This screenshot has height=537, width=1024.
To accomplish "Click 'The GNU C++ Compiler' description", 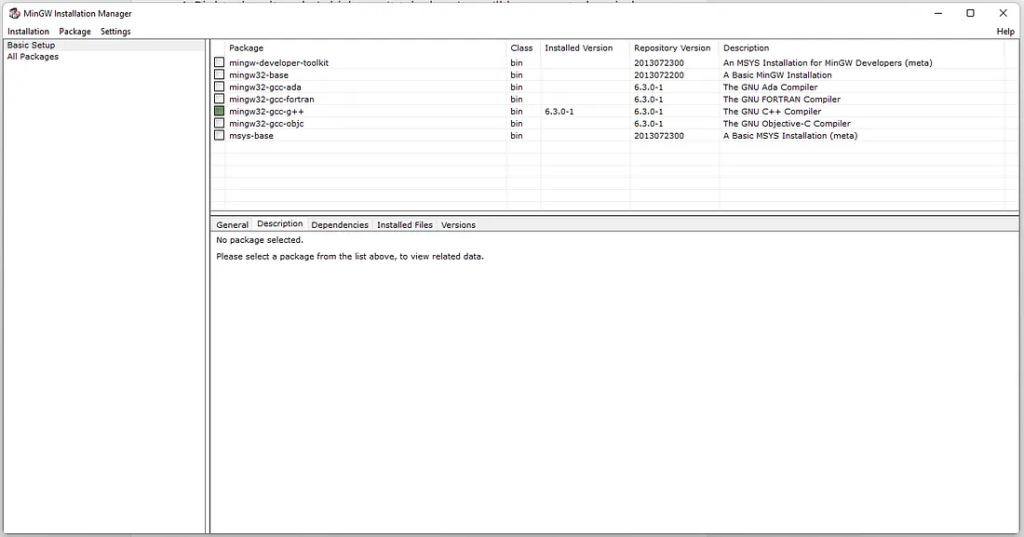I will (772, 112).
